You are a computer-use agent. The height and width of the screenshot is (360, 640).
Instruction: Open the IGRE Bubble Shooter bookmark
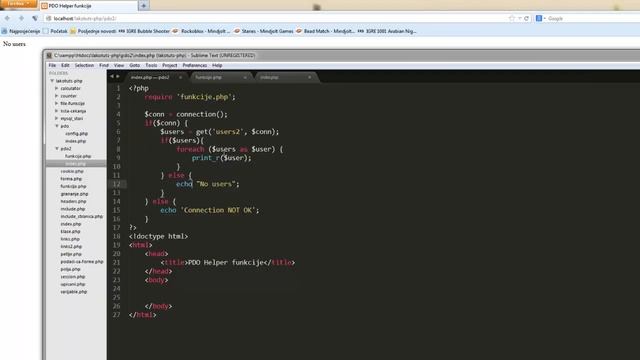point(144,31)
